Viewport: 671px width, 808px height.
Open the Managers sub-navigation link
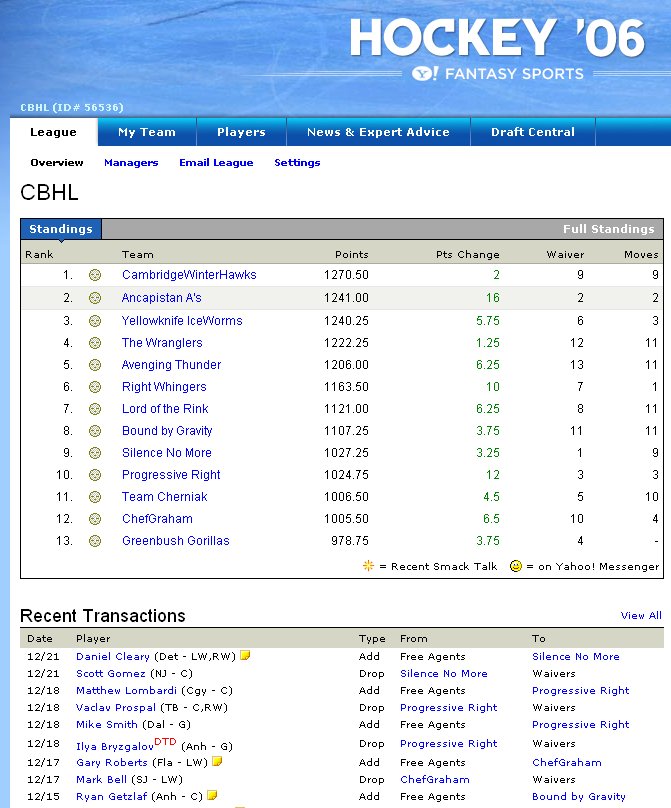point(131,163)
